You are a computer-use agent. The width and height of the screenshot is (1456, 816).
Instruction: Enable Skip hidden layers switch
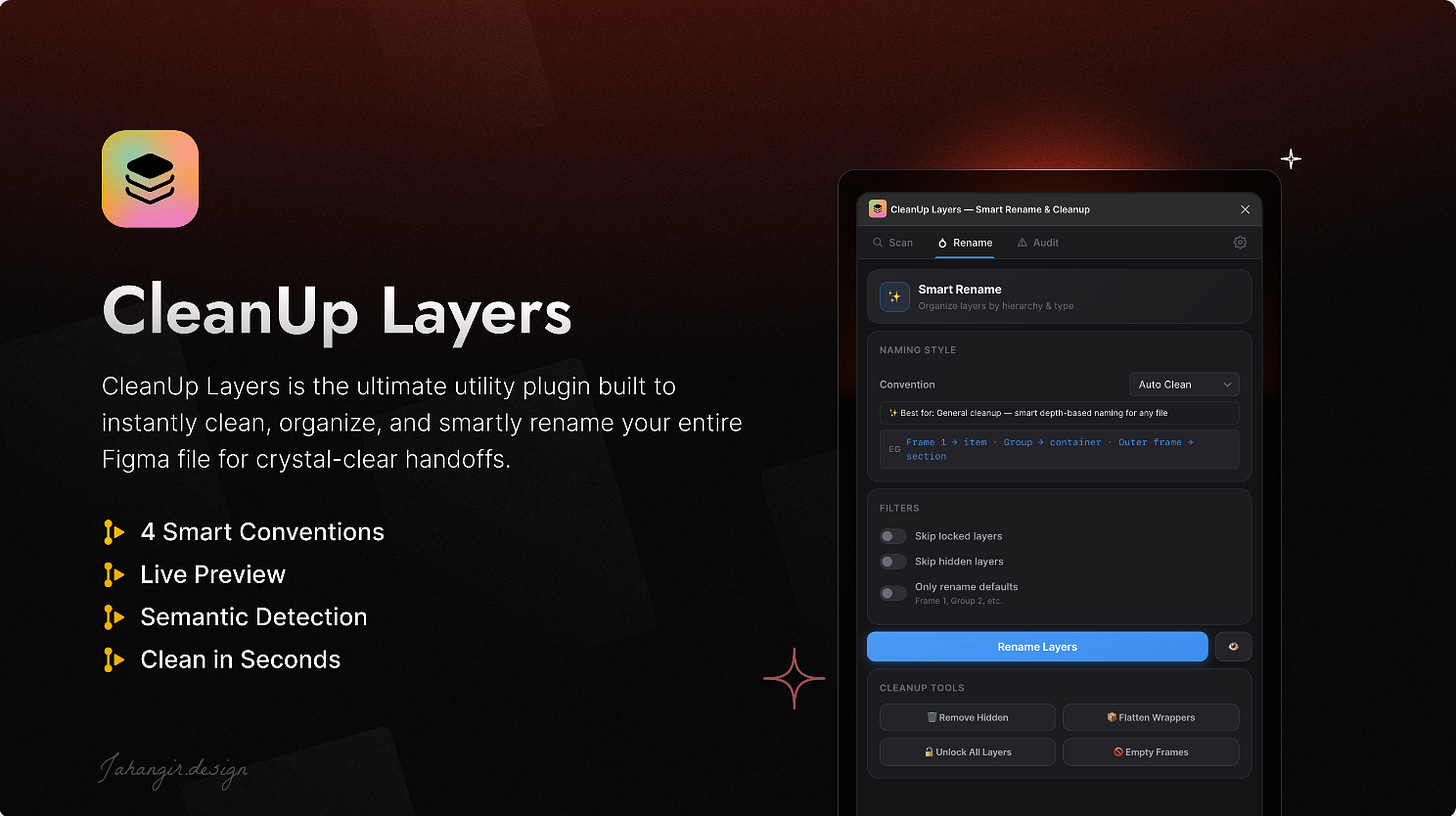pos(893,561)
